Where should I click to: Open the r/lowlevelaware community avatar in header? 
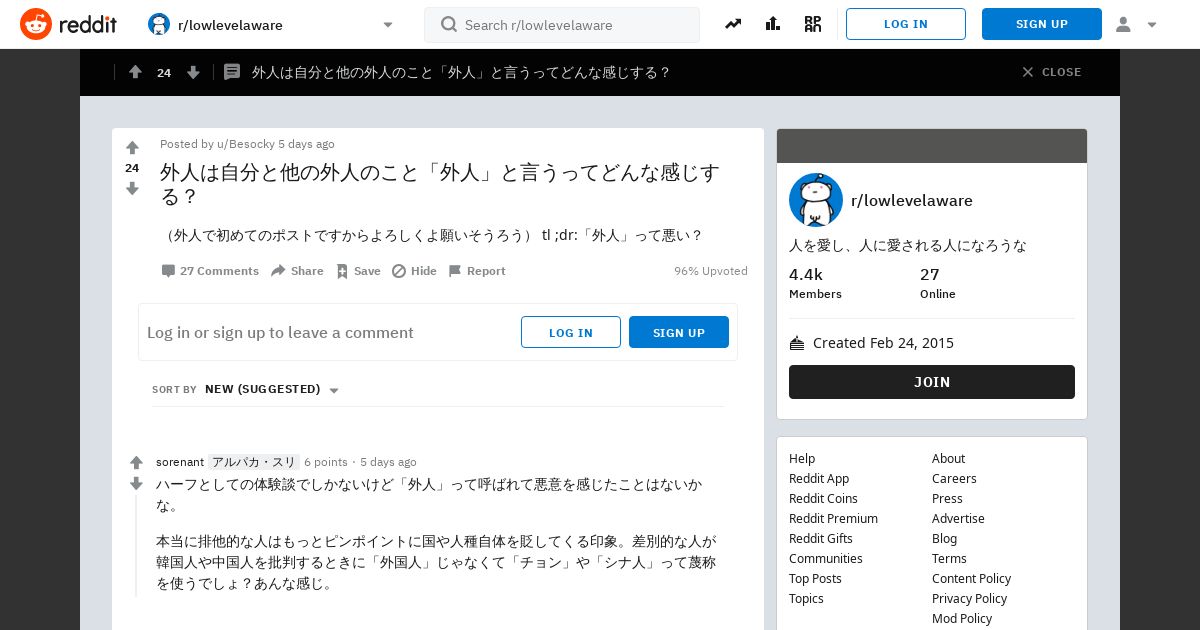(x=159, y=24)
